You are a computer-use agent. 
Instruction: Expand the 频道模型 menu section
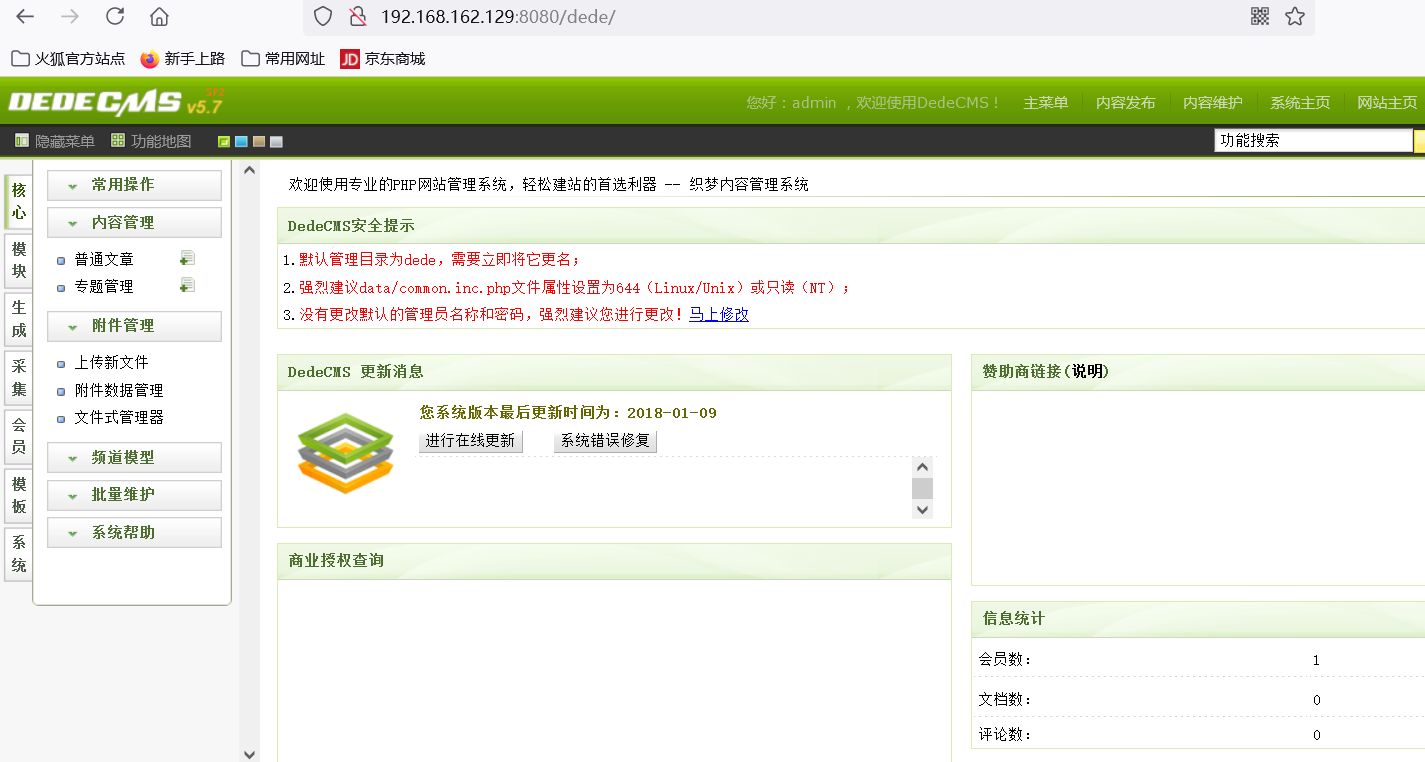pyautogui.click(x=134, y=457)
